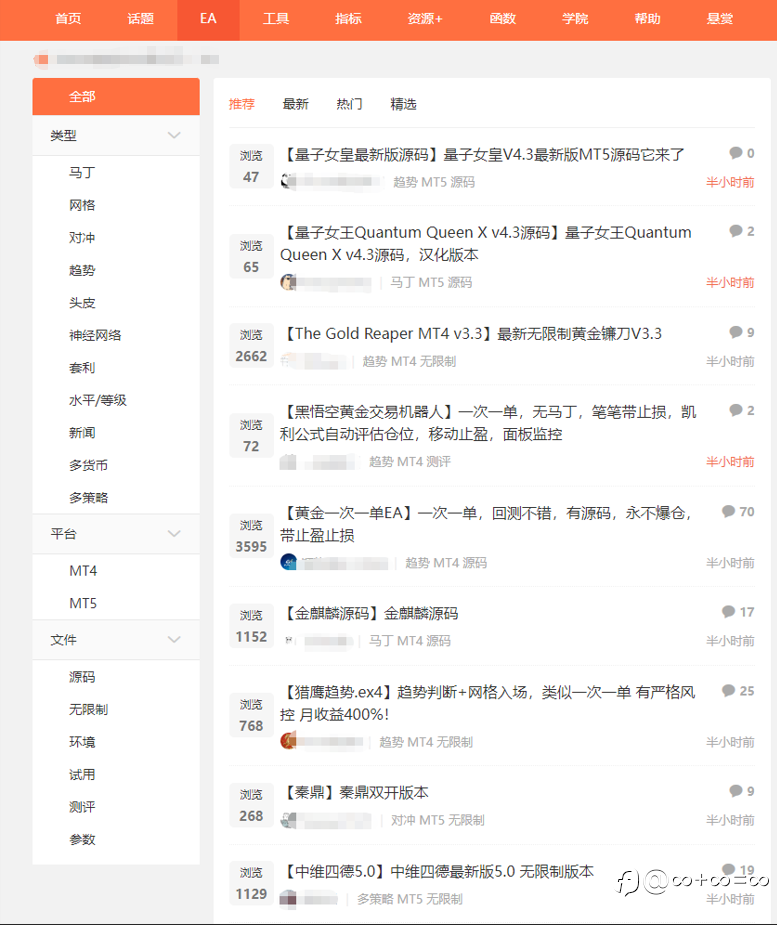Filter by 水平/等级 type
777x925 pixels.
pyautogui.click(x=98, y=400)
